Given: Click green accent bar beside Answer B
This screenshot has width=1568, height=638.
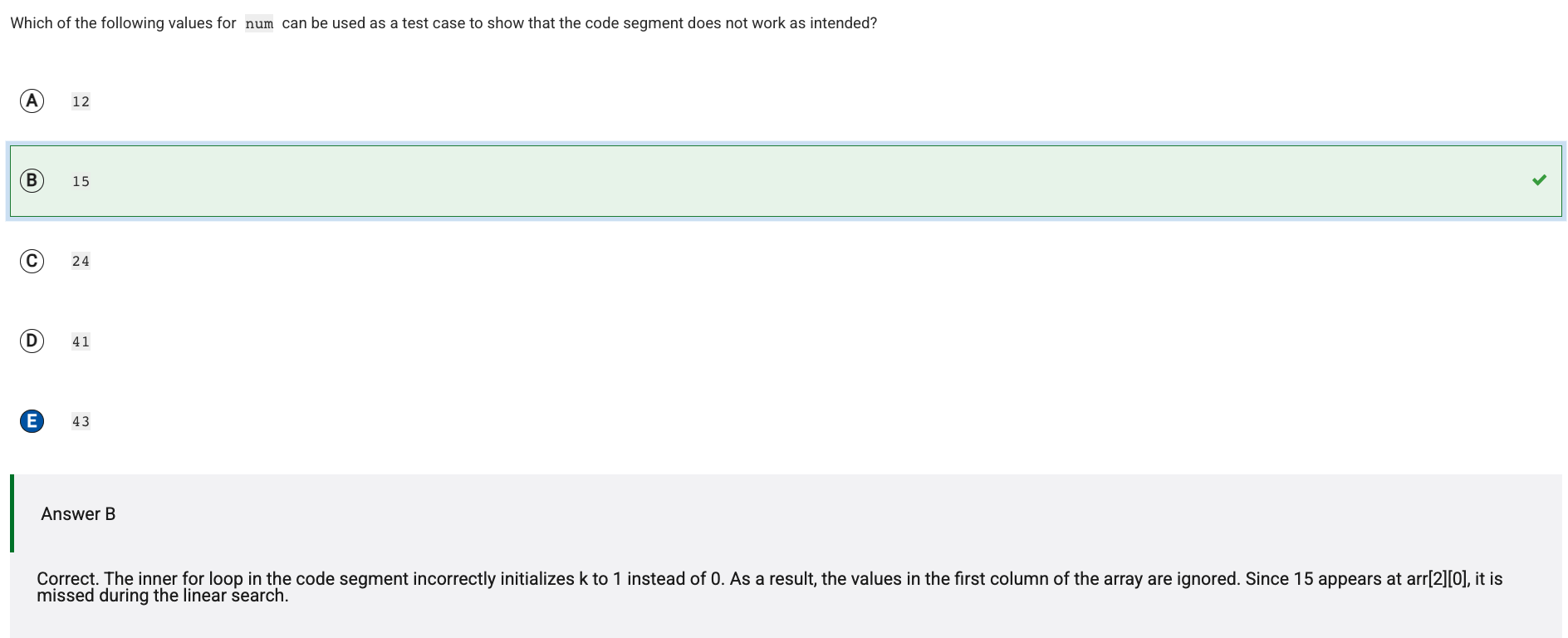Looking at the screenshot, I should click(12, 513).
